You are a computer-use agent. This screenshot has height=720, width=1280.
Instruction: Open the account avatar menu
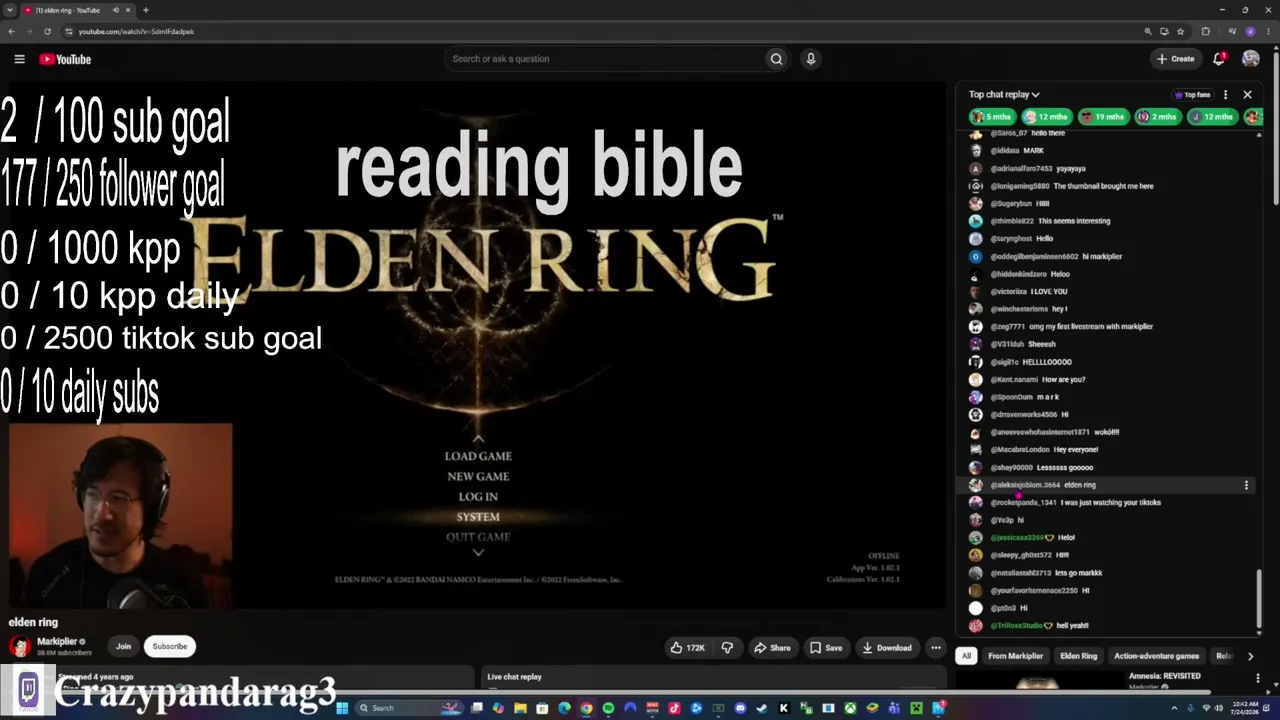point(1250,59)
